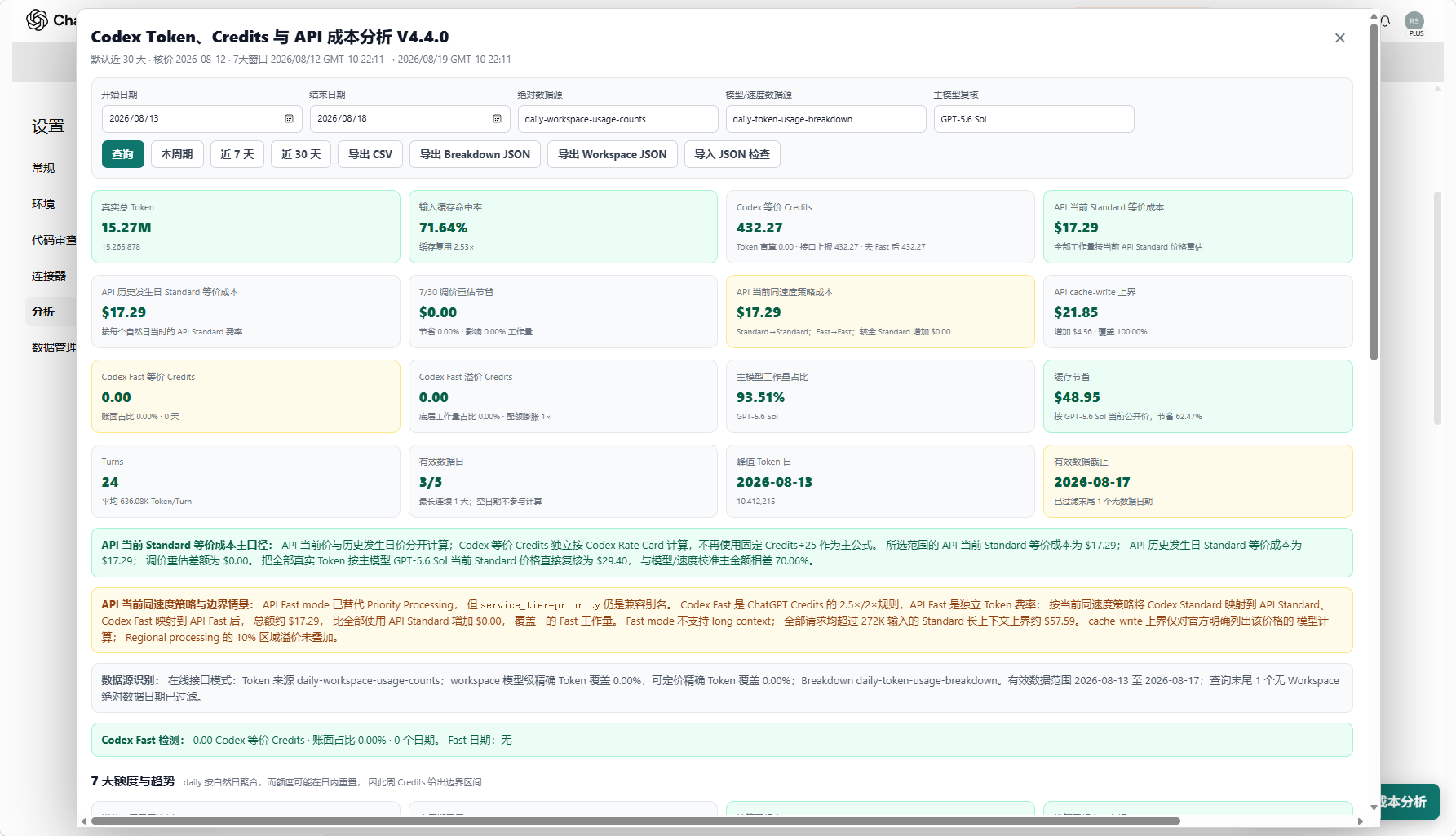Open the notifications bell in the background page
This screenshot has height=836, width=1456.
tap(1385, 20)
